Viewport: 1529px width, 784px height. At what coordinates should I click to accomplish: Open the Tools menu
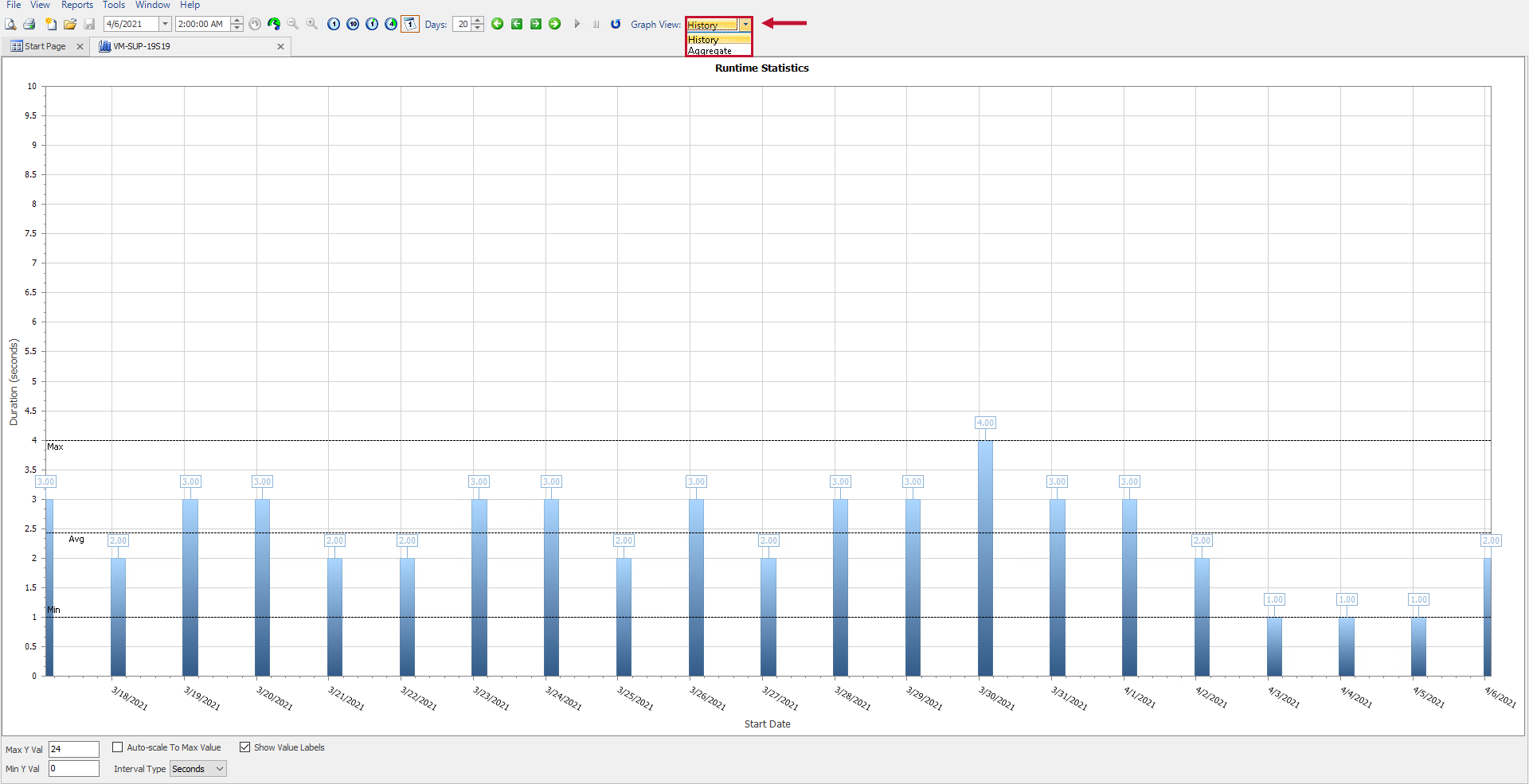click(114, 5)
